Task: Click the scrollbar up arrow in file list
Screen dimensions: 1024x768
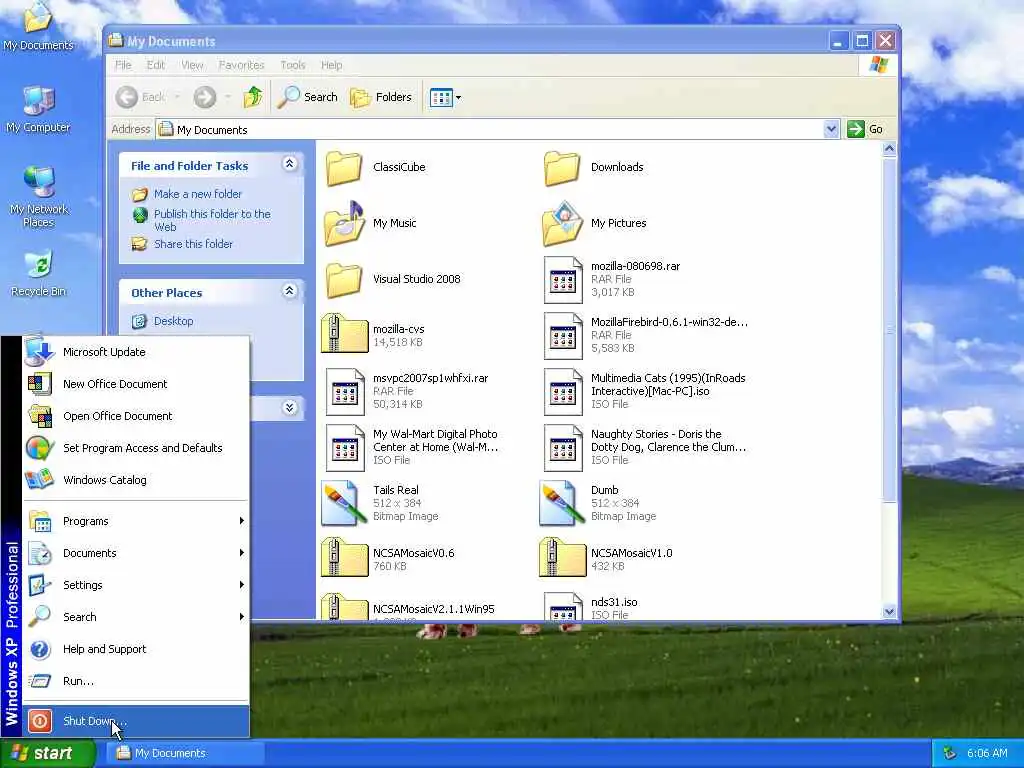Action: click(889, 149)
